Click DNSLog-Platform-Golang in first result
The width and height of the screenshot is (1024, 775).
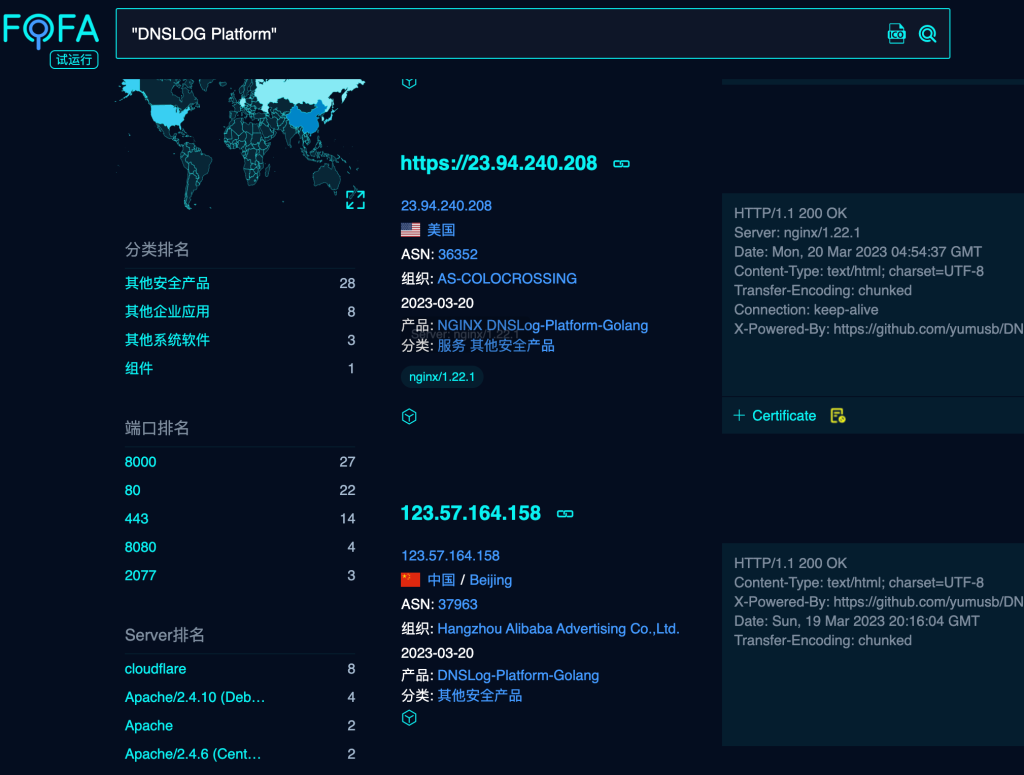[x=568, y=325]
